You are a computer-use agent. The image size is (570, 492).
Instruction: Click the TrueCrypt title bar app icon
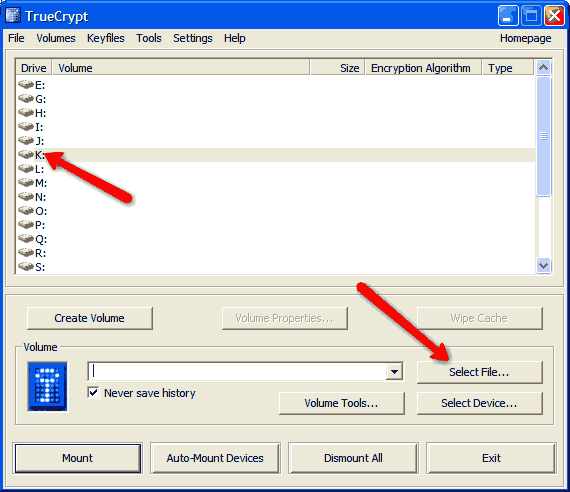(x=13, y=16)
